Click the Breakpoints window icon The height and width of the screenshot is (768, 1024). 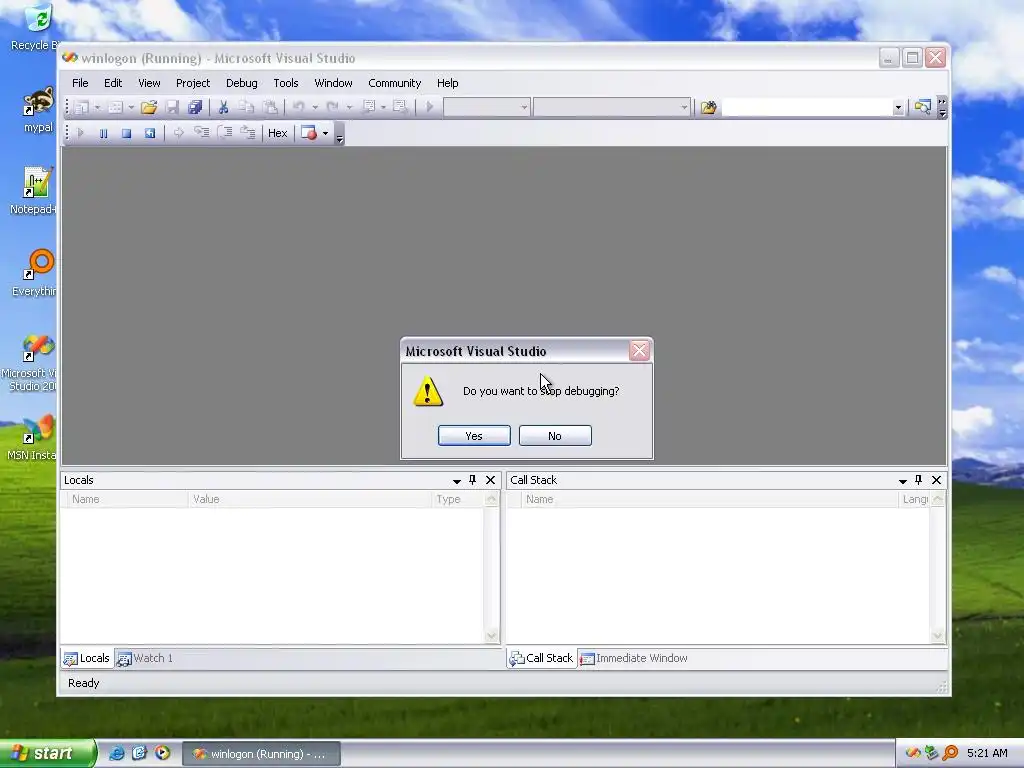tap(309, 133)
